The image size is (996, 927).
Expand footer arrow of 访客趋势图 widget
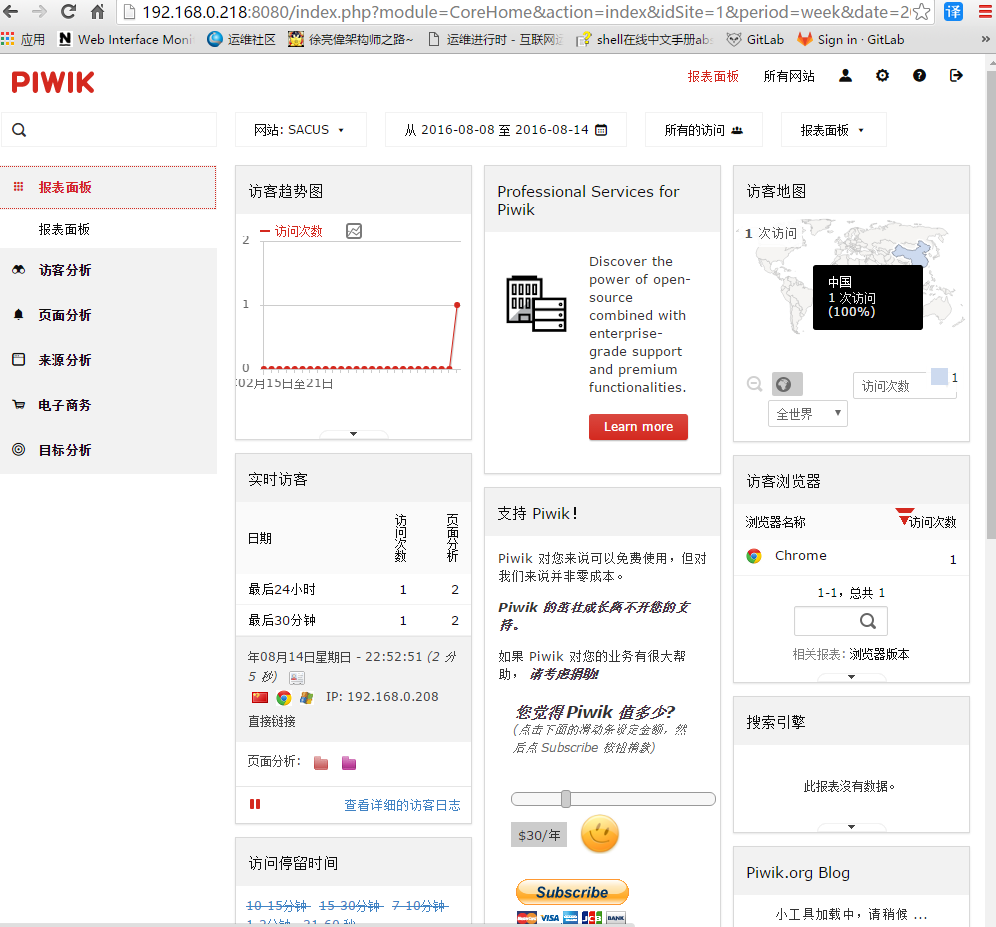(353, 434)
